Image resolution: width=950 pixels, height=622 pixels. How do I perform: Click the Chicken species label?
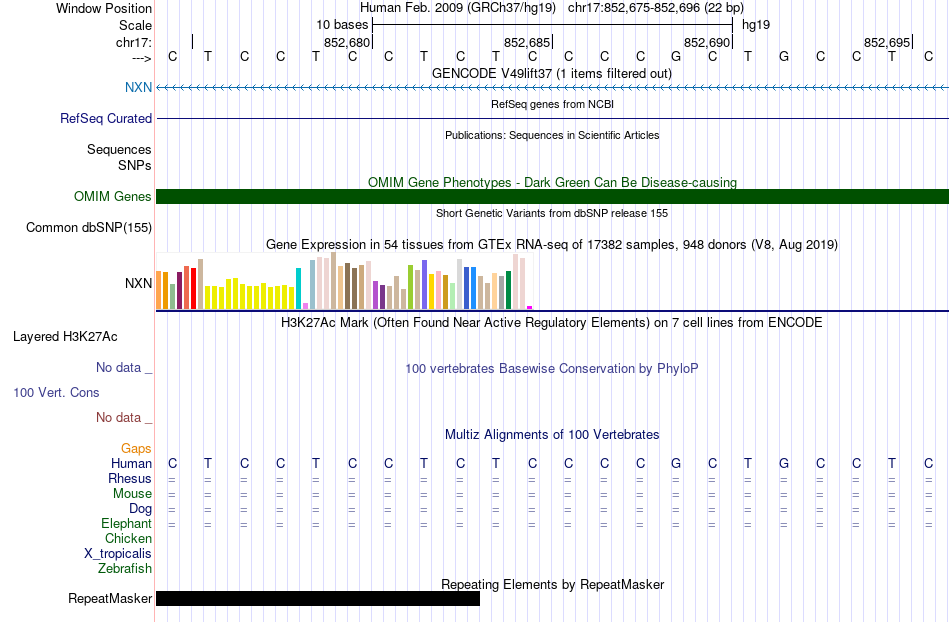pyautogui.click(x=128, y=538)
